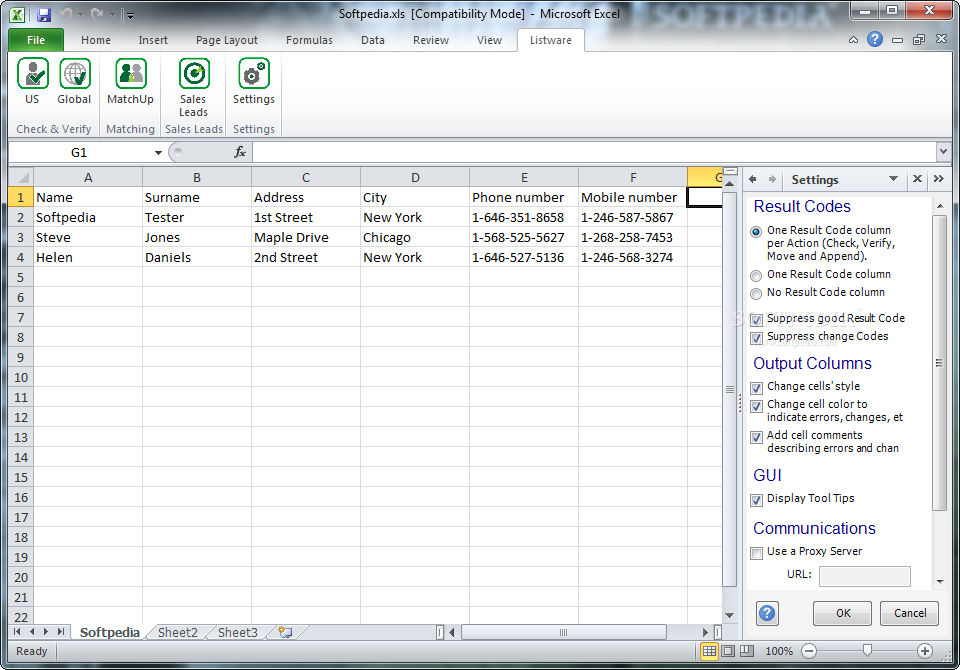960x670 pixels.
Task: Click zoom out minus button
Action: [x=809, y=651]
